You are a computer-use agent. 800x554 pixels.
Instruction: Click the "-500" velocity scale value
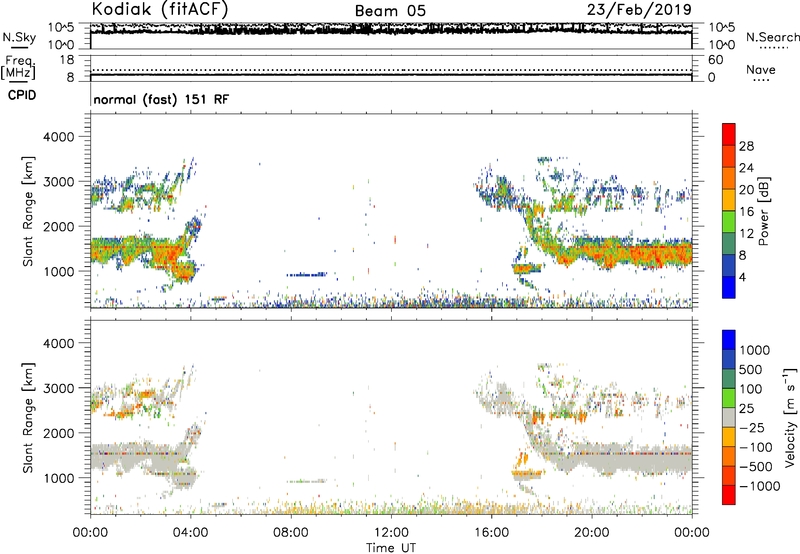[756, 467]
